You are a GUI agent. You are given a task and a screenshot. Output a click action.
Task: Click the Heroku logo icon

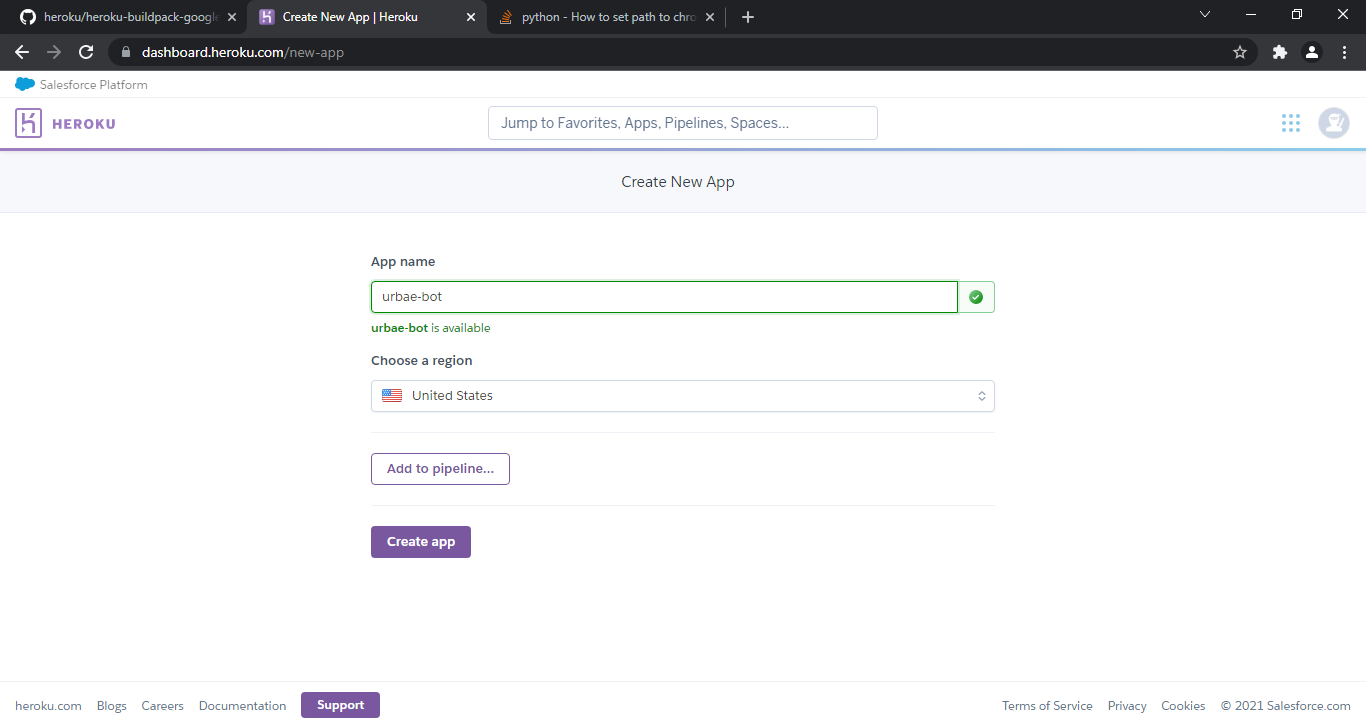tap(28, 123)
